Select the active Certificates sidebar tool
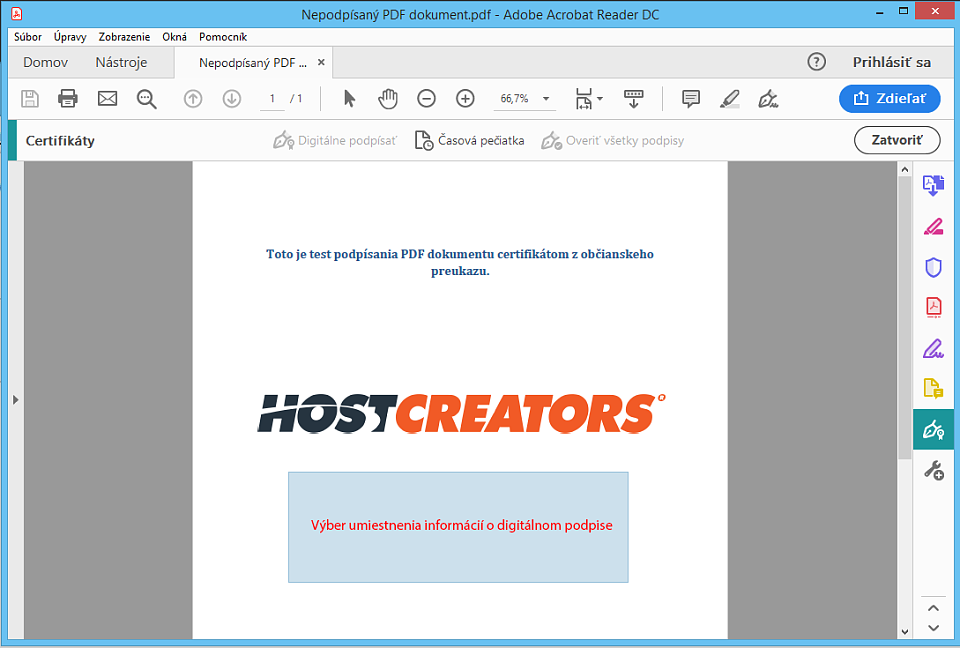 click(933, 429)
